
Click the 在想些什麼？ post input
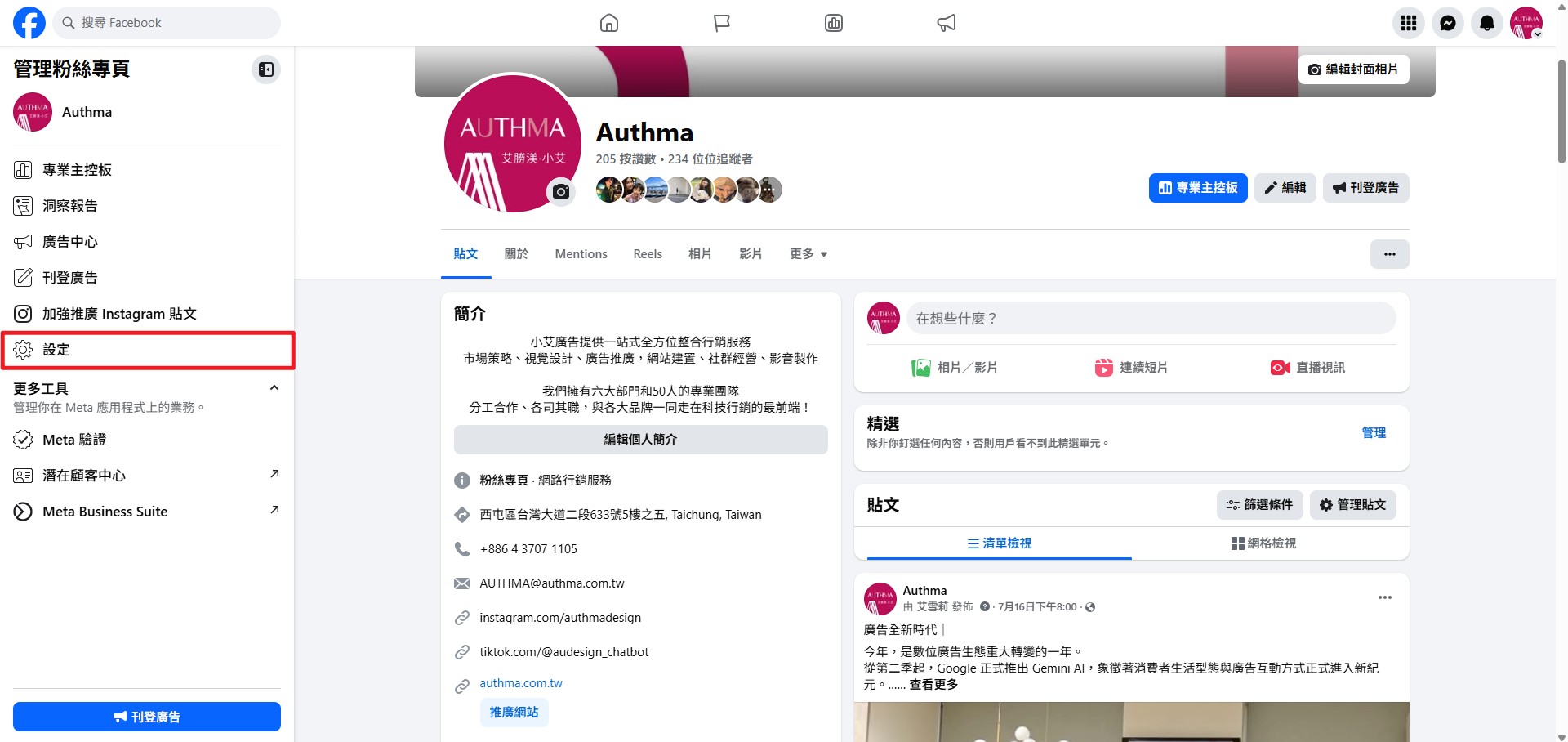pyautogui.click(x=1151, y=318)
